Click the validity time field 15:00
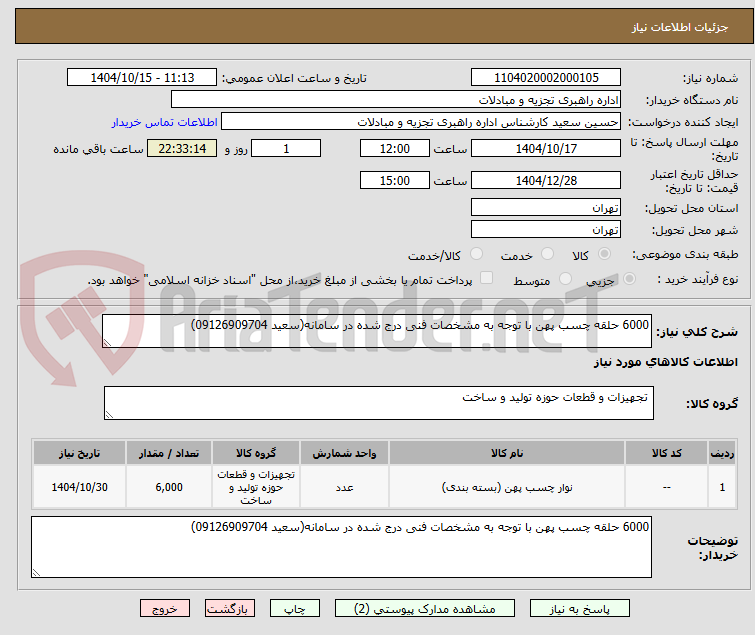Viewport: 755px width, 635px height. pyautogui.click(x=395, y=181)
